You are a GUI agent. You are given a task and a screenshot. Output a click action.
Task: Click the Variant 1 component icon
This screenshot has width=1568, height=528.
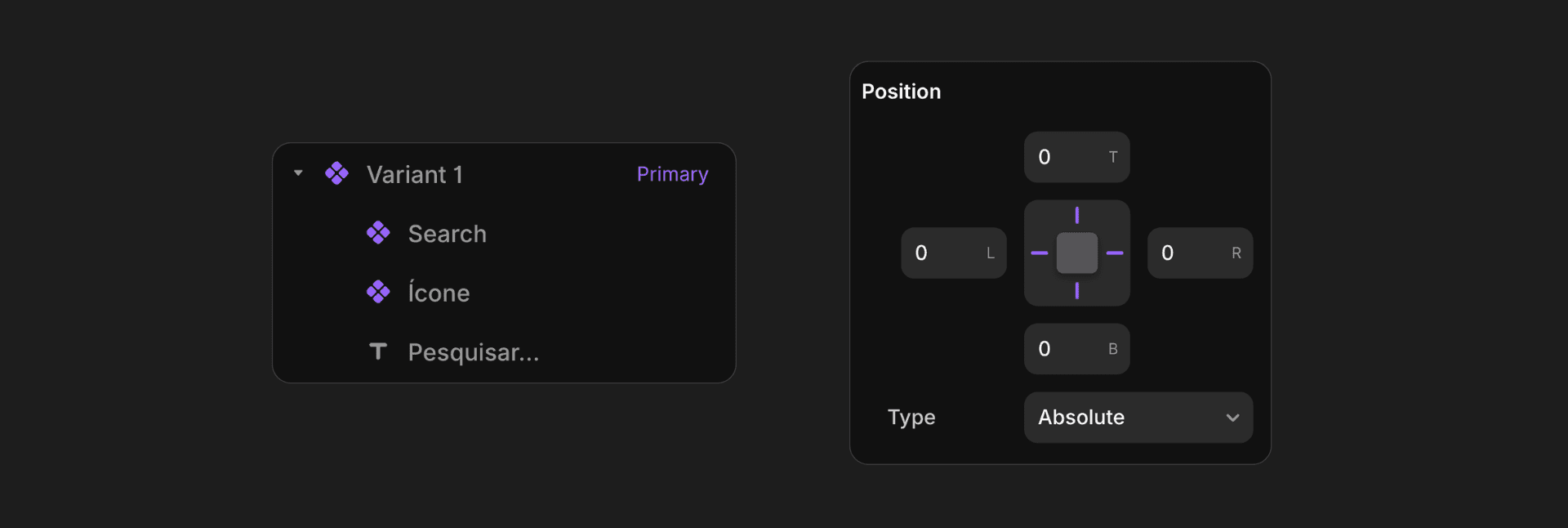click(x=336, y=173)
